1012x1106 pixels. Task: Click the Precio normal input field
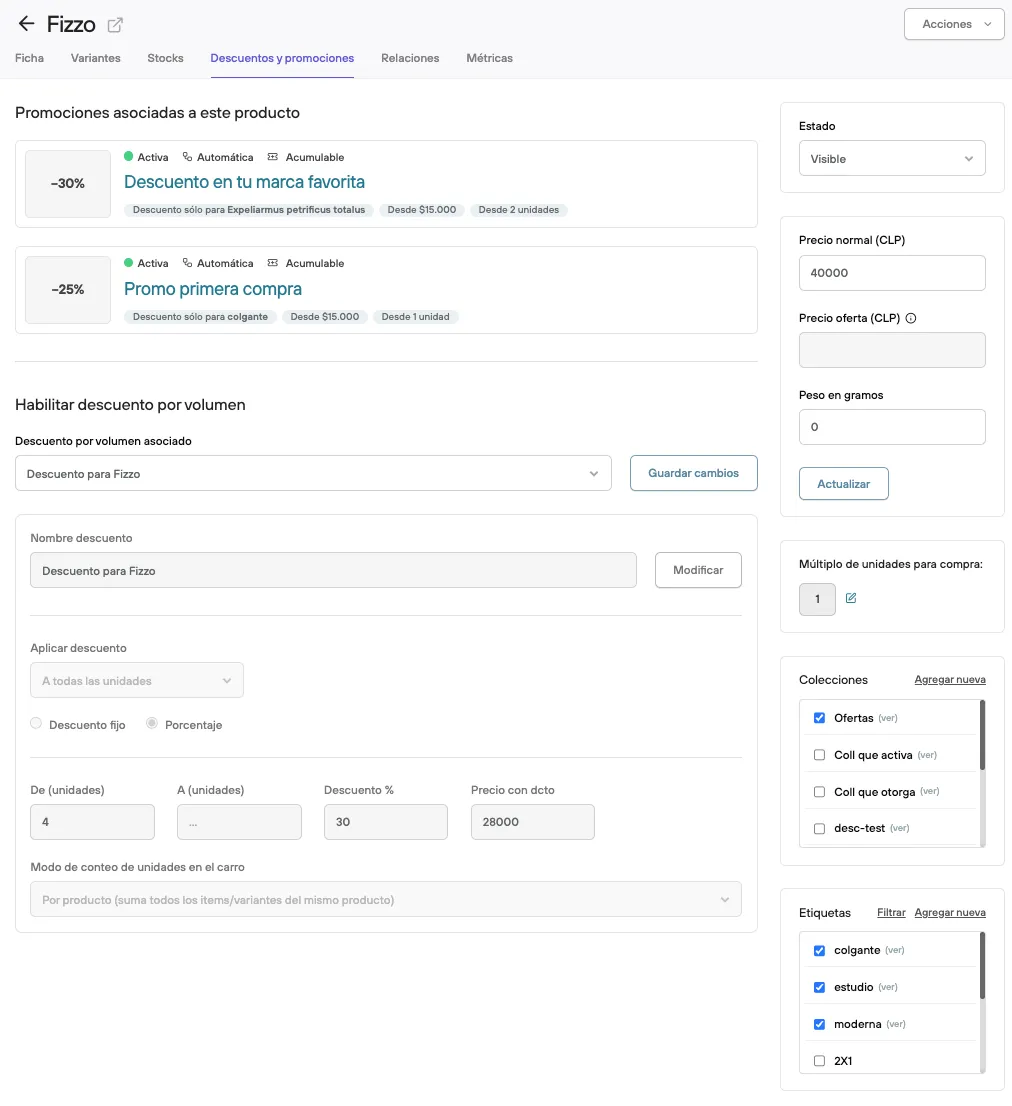coord(892,273)
